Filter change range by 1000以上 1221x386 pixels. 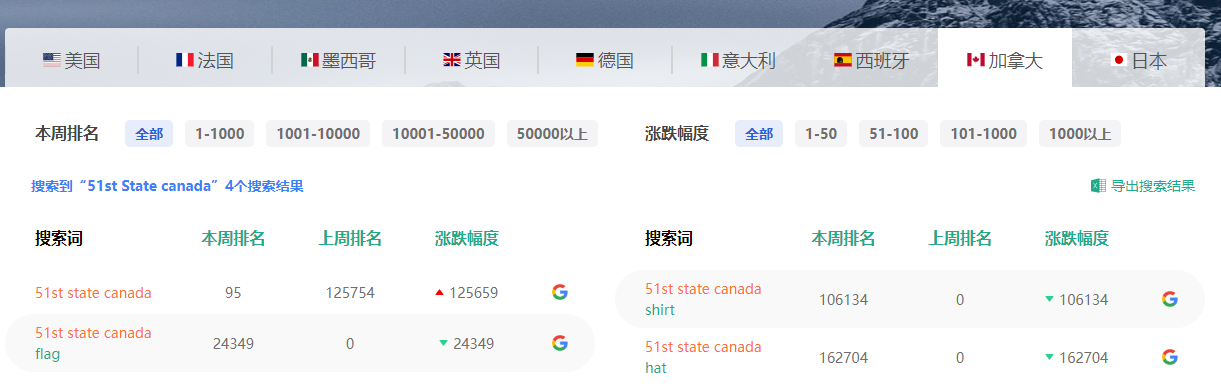click(x=1080, y=134)
